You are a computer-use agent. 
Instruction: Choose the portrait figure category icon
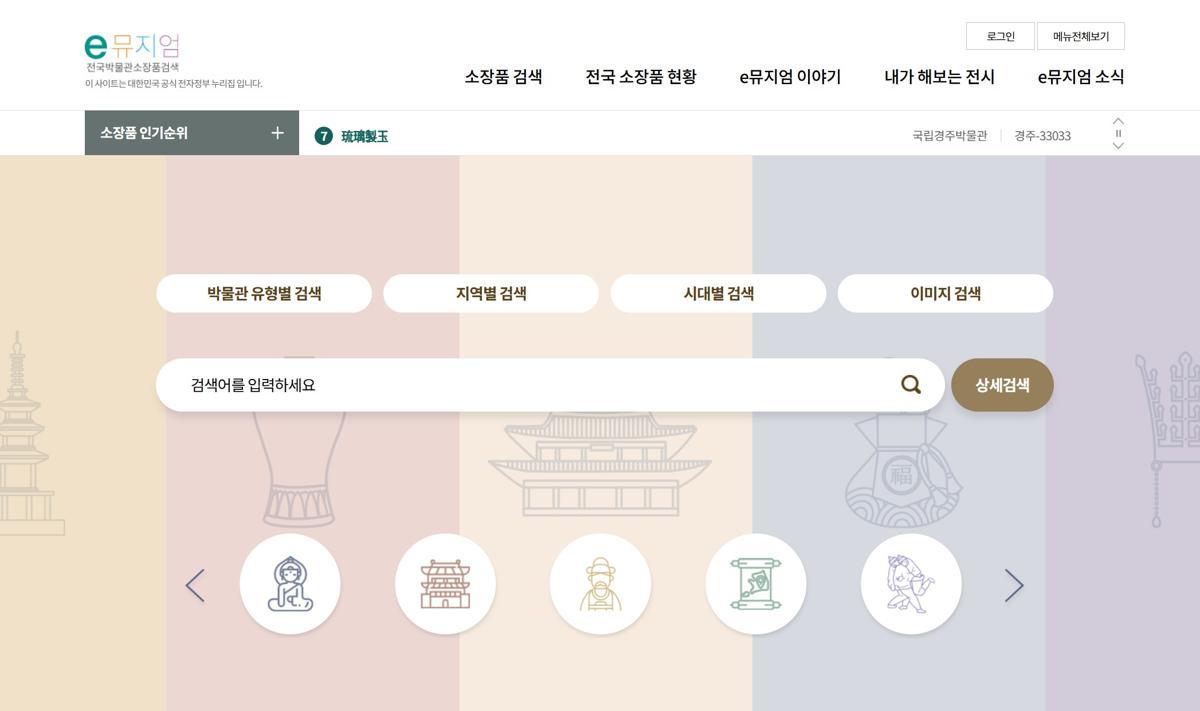pos(600,584)
